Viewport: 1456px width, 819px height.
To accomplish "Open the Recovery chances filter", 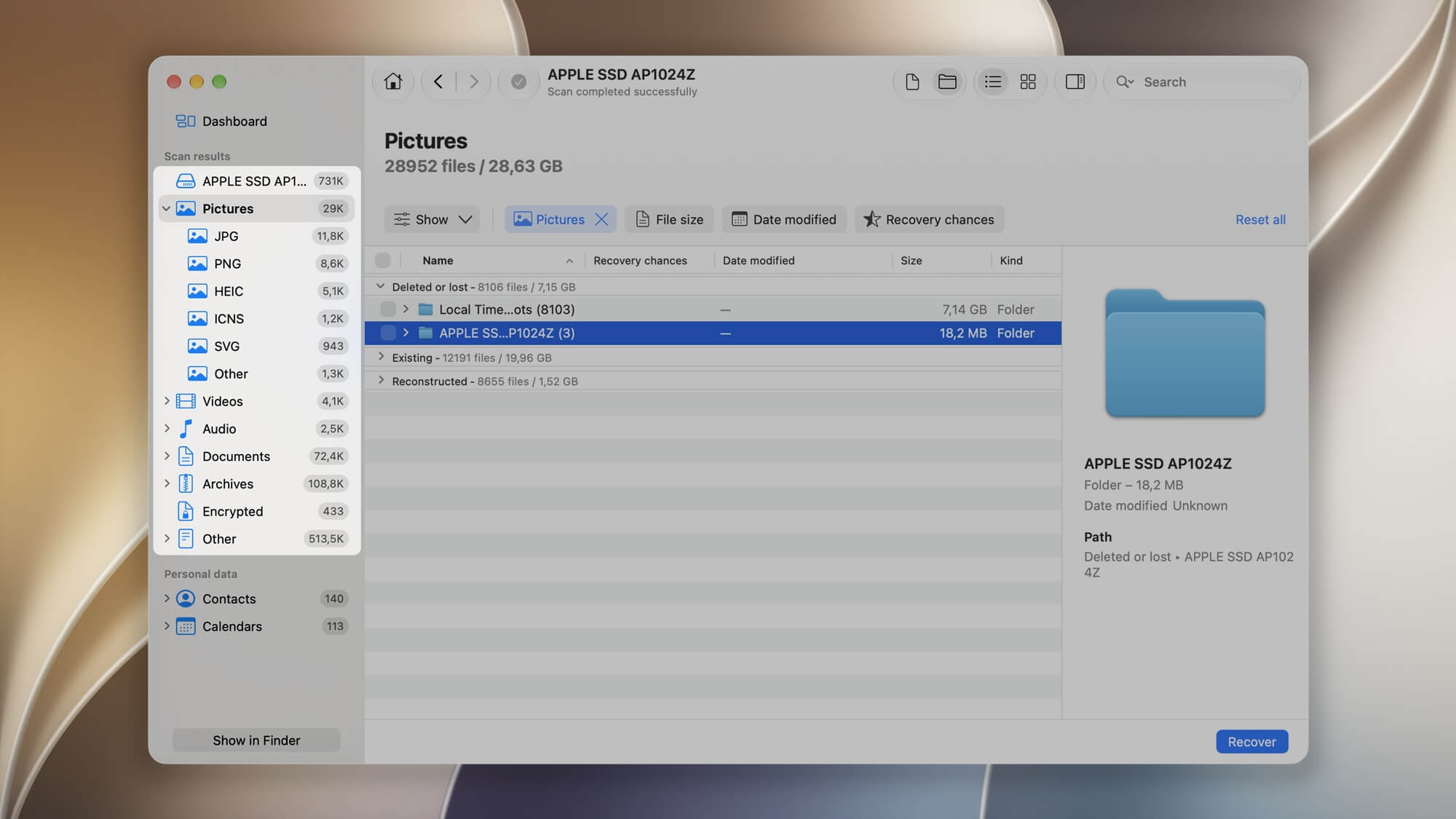I will 929,219.
